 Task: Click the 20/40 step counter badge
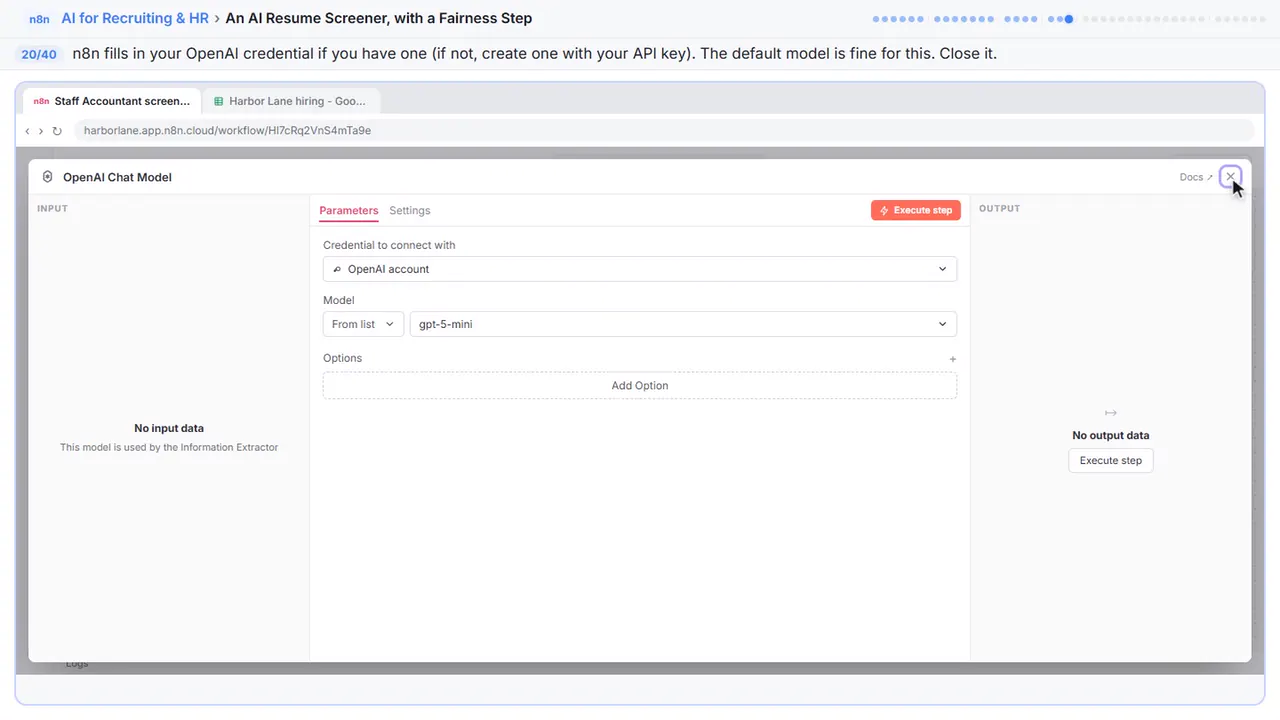[x=39, y=54]
